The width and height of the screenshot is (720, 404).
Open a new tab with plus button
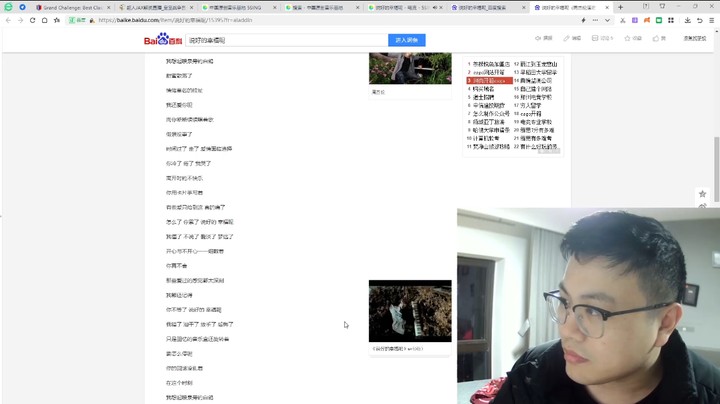(620, 7)
